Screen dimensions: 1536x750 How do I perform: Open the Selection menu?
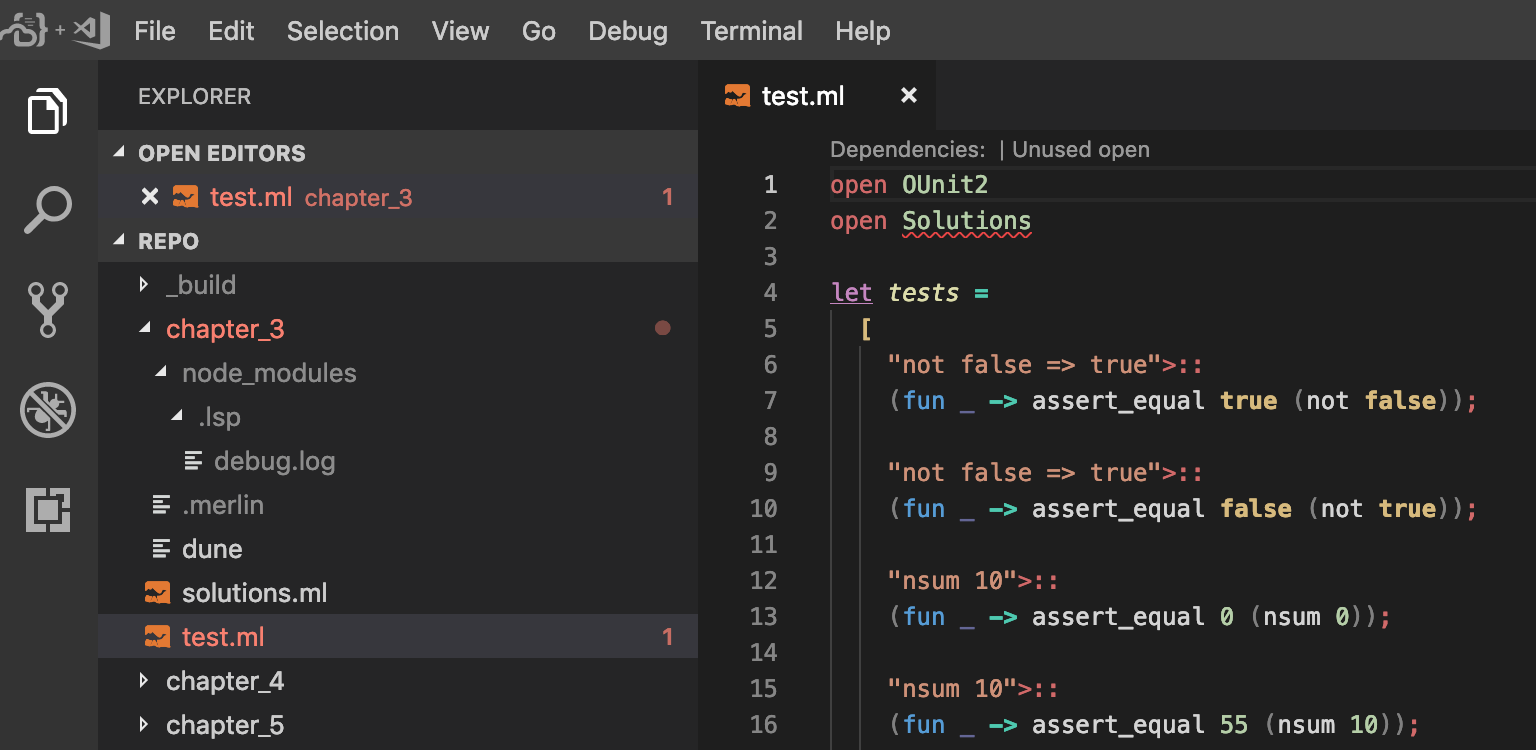click(x=343, y=31)
